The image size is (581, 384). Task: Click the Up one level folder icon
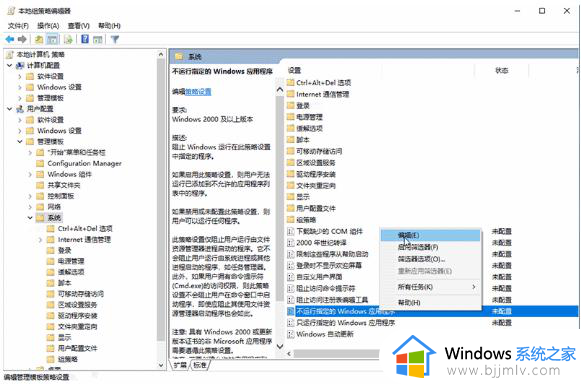pos(39,39)
